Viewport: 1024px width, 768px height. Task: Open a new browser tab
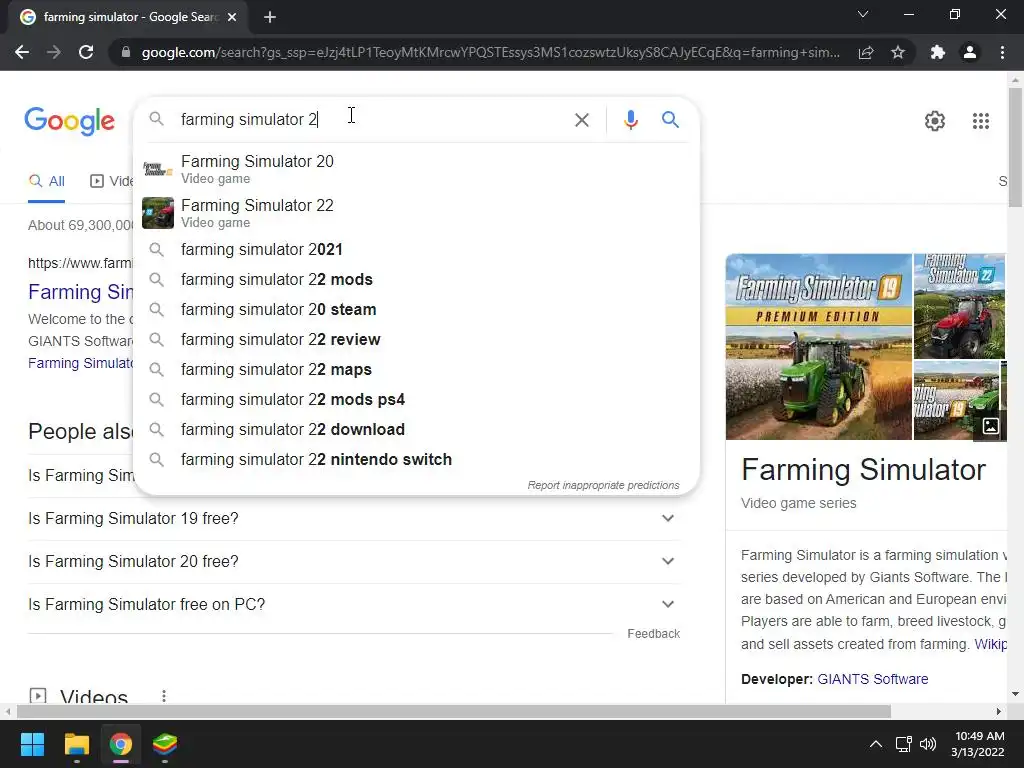click(x=270, y=17)
